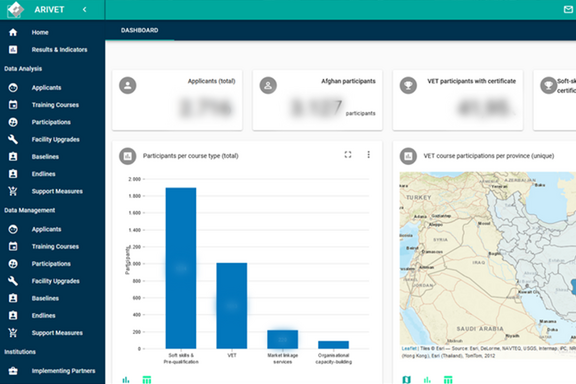Click the trophy icon on Soft-skills certificate card
This screenshot has height=384, width=576.
pyautogui.click(x=548, y=85)
